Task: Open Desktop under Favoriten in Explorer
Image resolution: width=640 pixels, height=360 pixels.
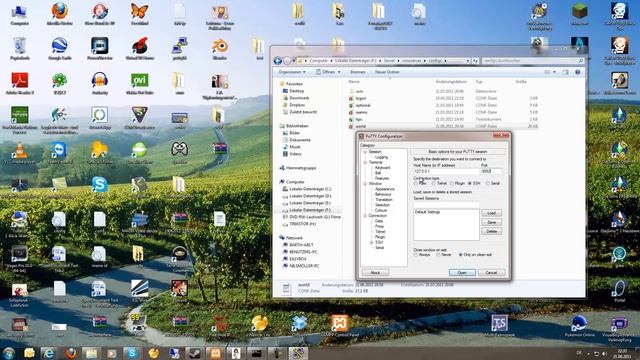Action: click(x=297, y=91)
